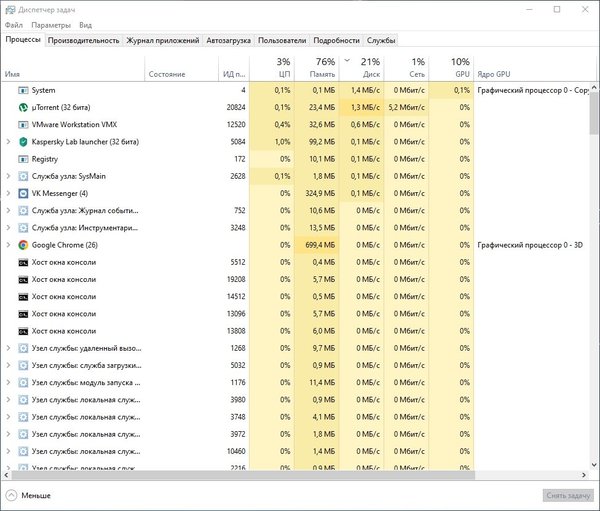
Task: Switch to the Пользователи tab
Action: click(x=282, y=41)
